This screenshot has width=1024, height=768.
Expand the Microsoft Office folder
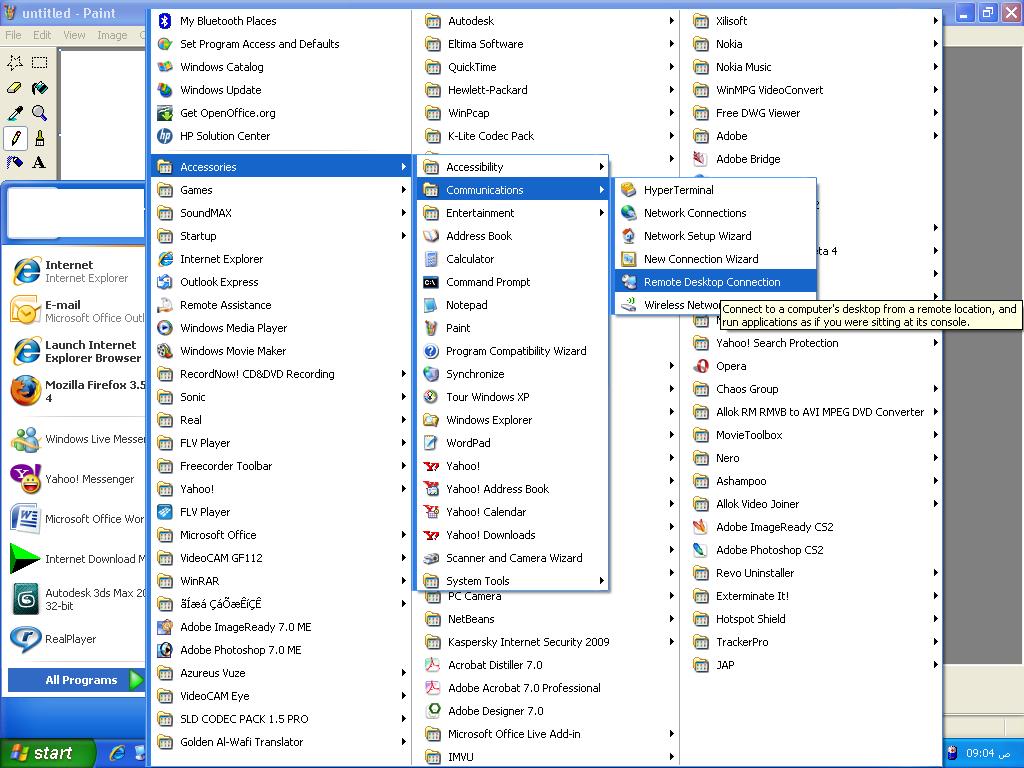281,535
